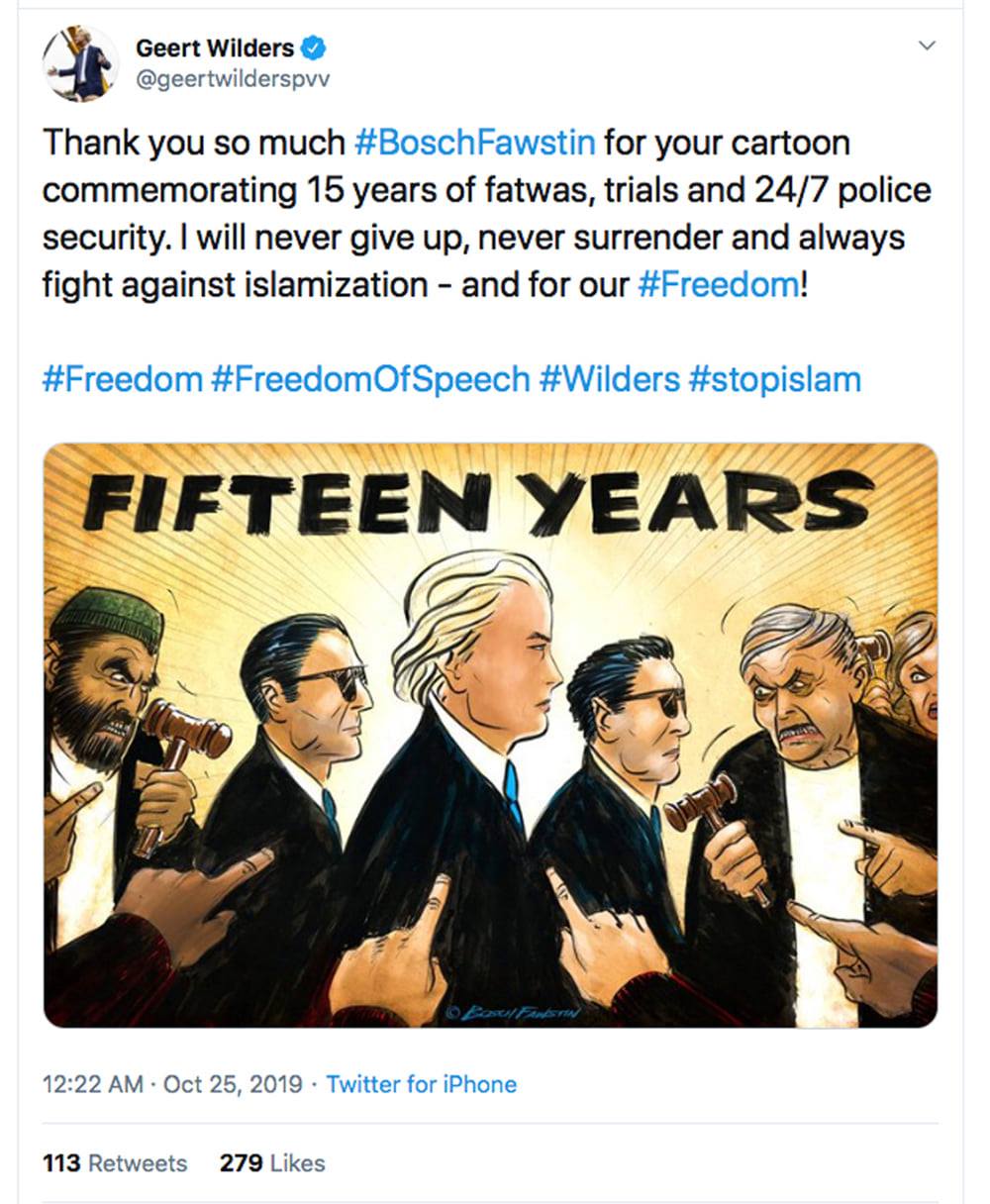Open the attached Fifteen Years cartoon image
Viewport: 990px width, 1204px height.
pyautogui.click(x=490, y=735)
